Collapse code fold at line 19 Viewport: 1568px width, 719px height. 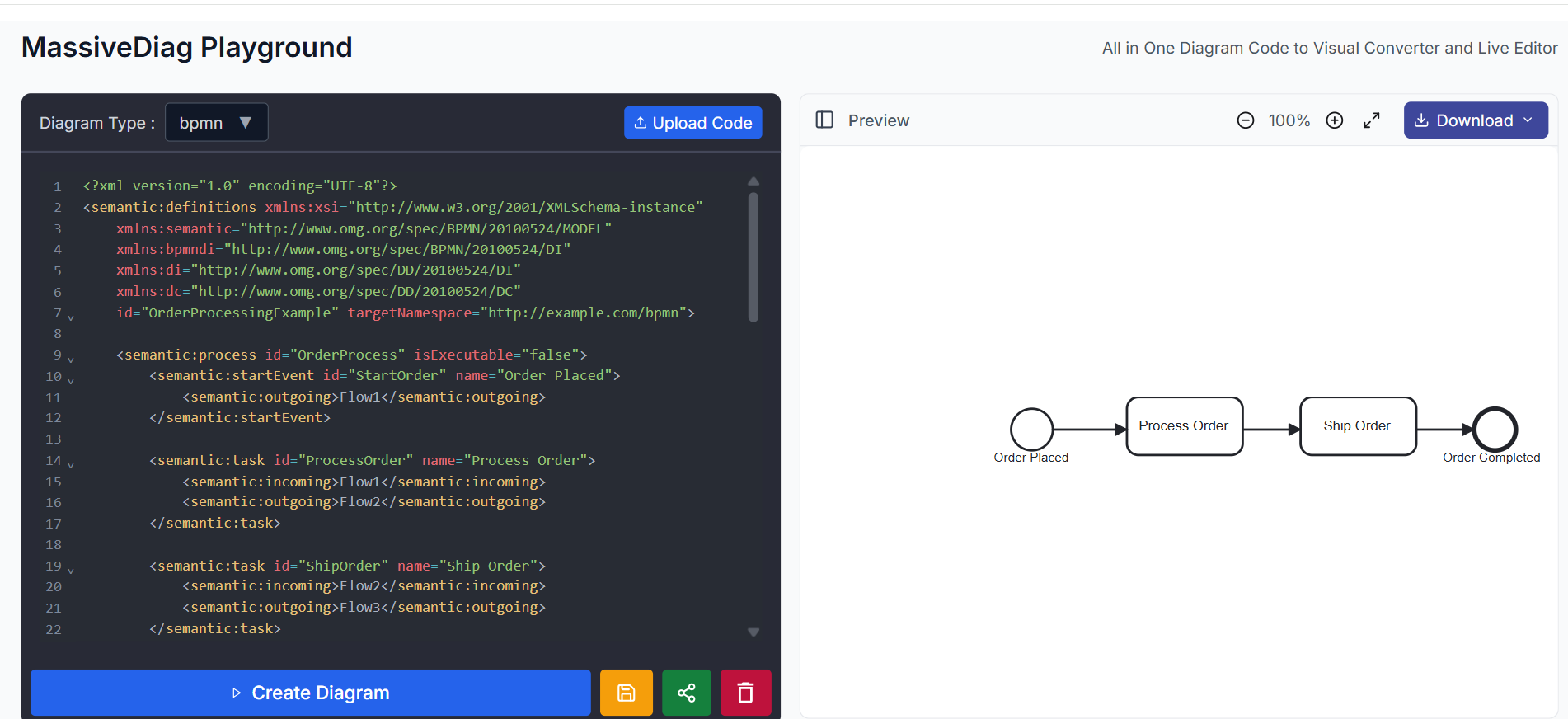tap(71, 571)
